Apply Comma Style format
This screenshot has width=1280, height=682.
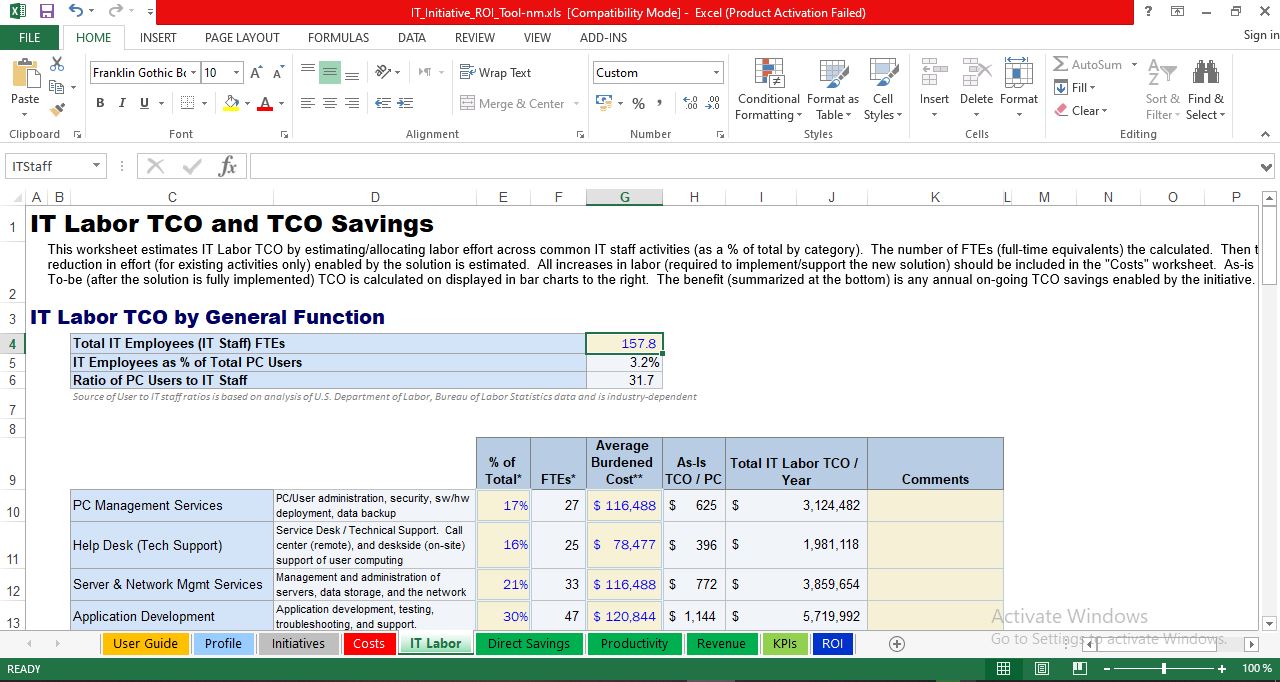coord(661,103)
